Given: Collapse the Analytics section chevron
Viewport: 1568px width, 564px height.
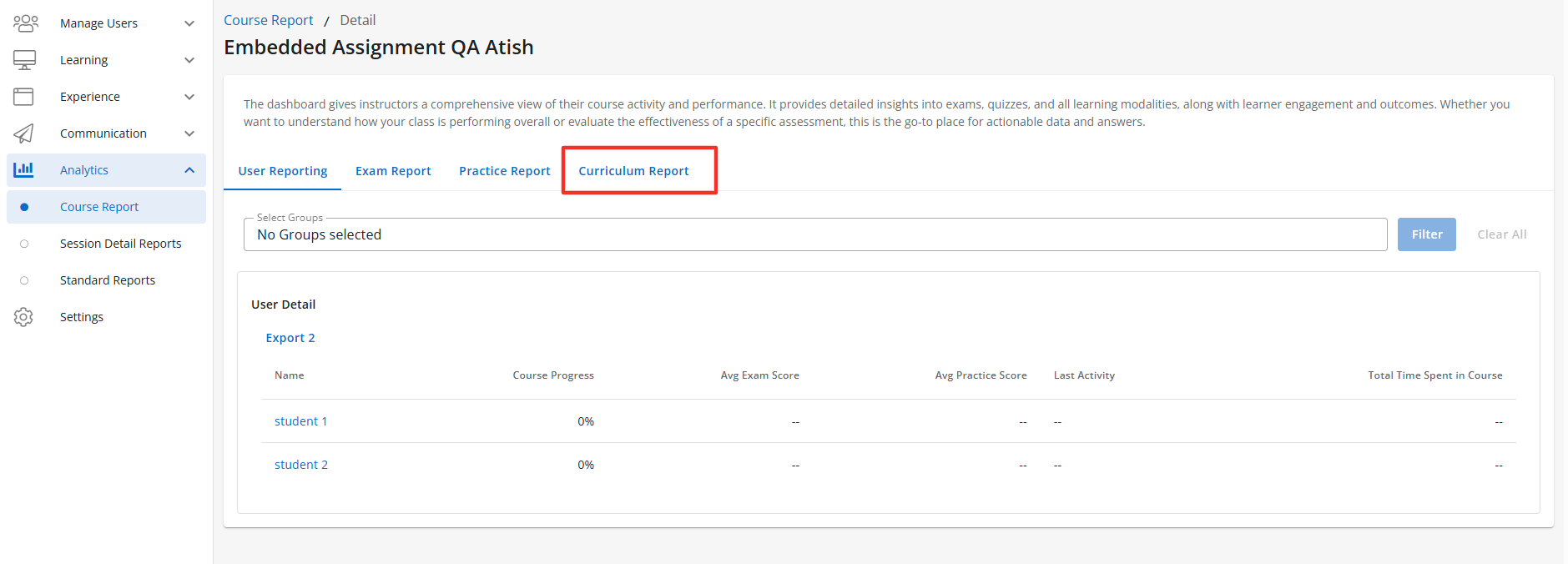Looking at the screenshot, I should (x=189, y=170).
